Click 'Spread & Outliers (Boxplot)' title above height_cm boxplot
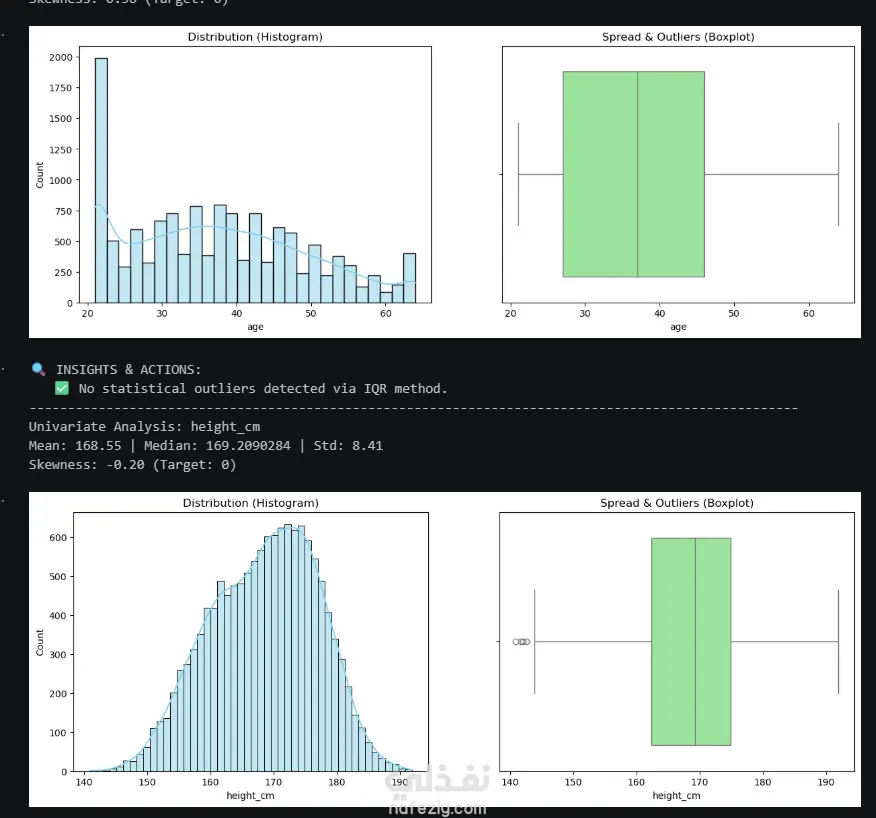This screenshot has width=876, height=818. coord(677,503)
